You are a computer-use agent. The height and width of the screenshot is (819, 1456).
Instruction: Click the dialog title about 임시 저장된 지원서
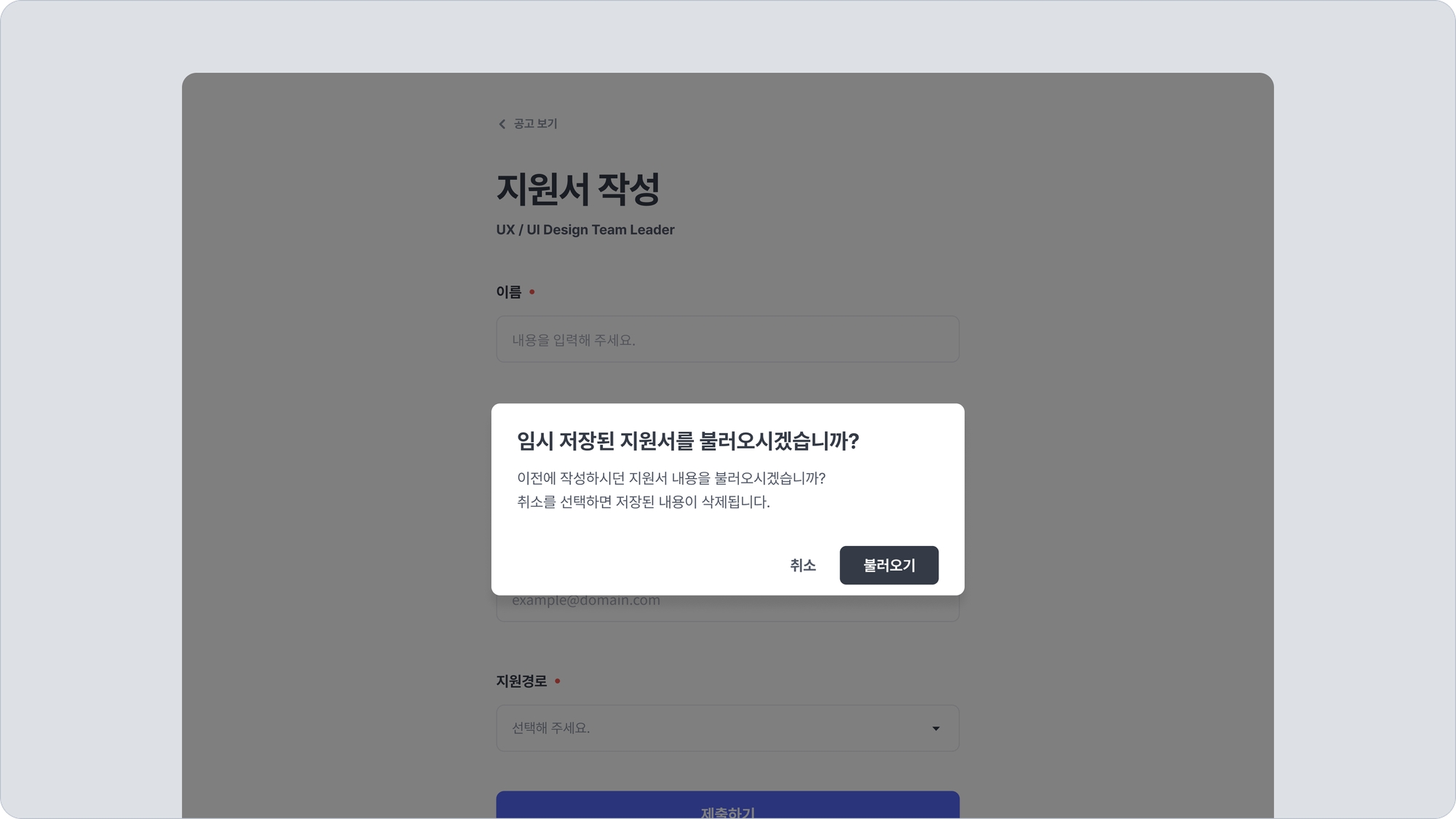pyautogui.click(x=687, y=441)
